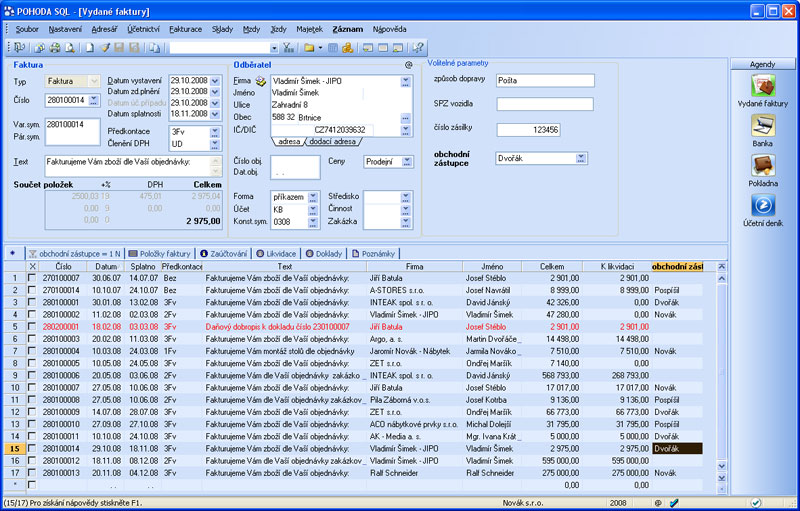
Task: Click the brush icon right of new-page icon
Action: pyautogui.click(x=105, y=48)
